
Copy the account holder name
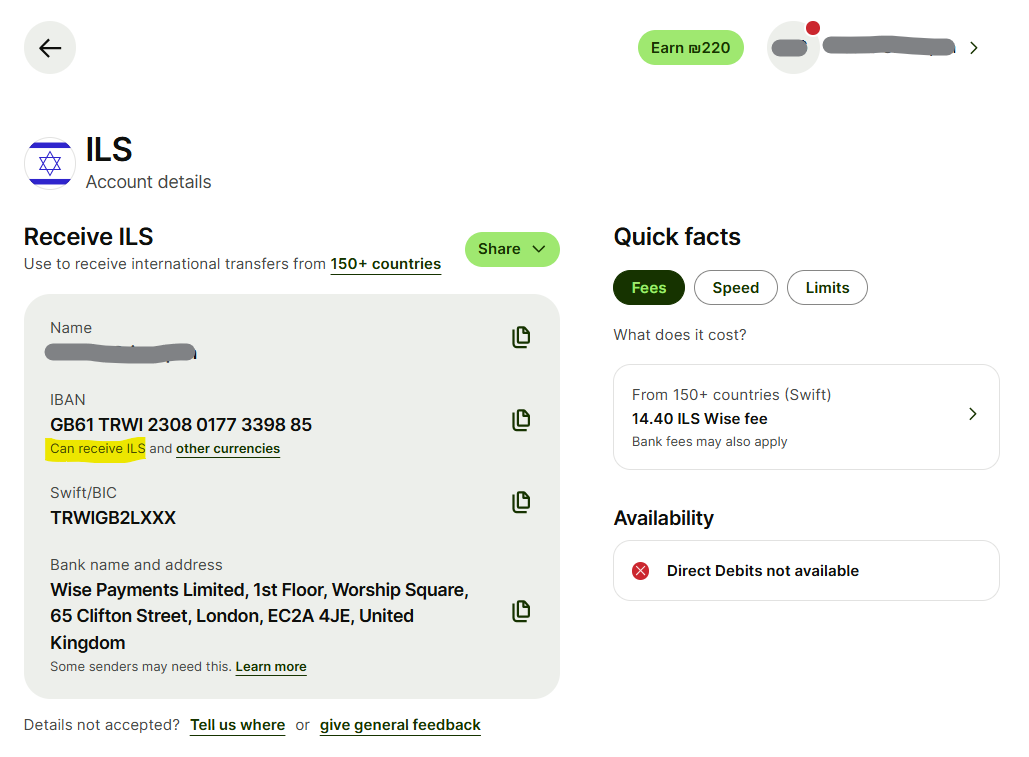click(x=521, y=338)
